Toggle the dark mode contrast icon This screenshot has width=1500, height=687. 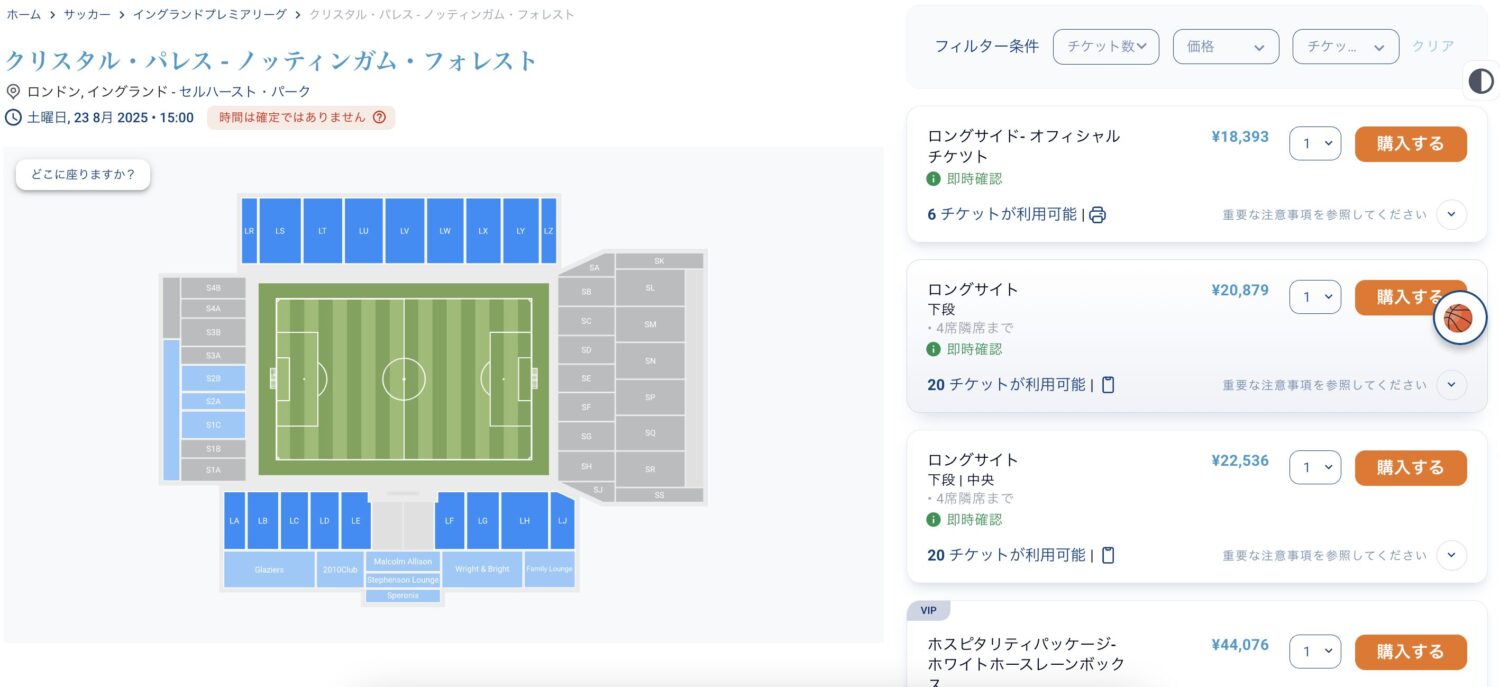[x=1481, y=81]
